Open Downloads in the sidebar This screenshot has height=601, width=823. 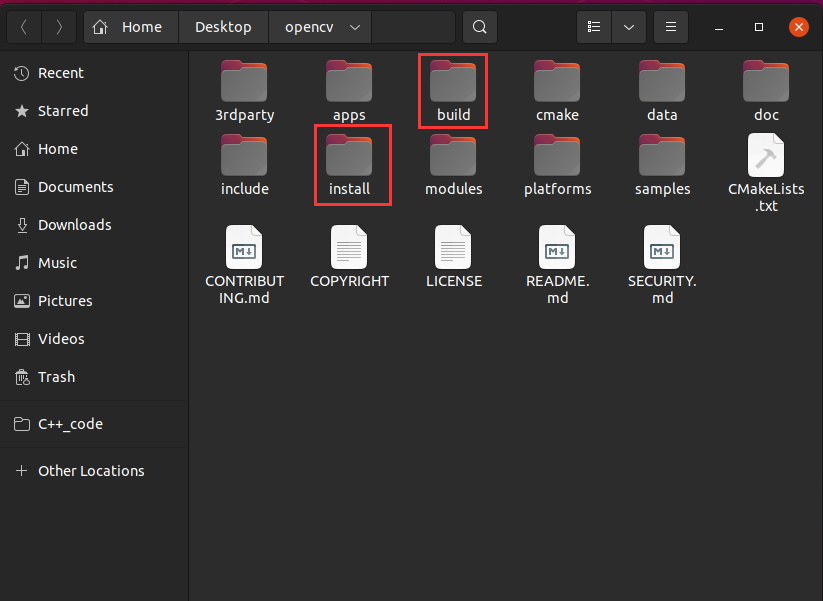coord(94,225)
